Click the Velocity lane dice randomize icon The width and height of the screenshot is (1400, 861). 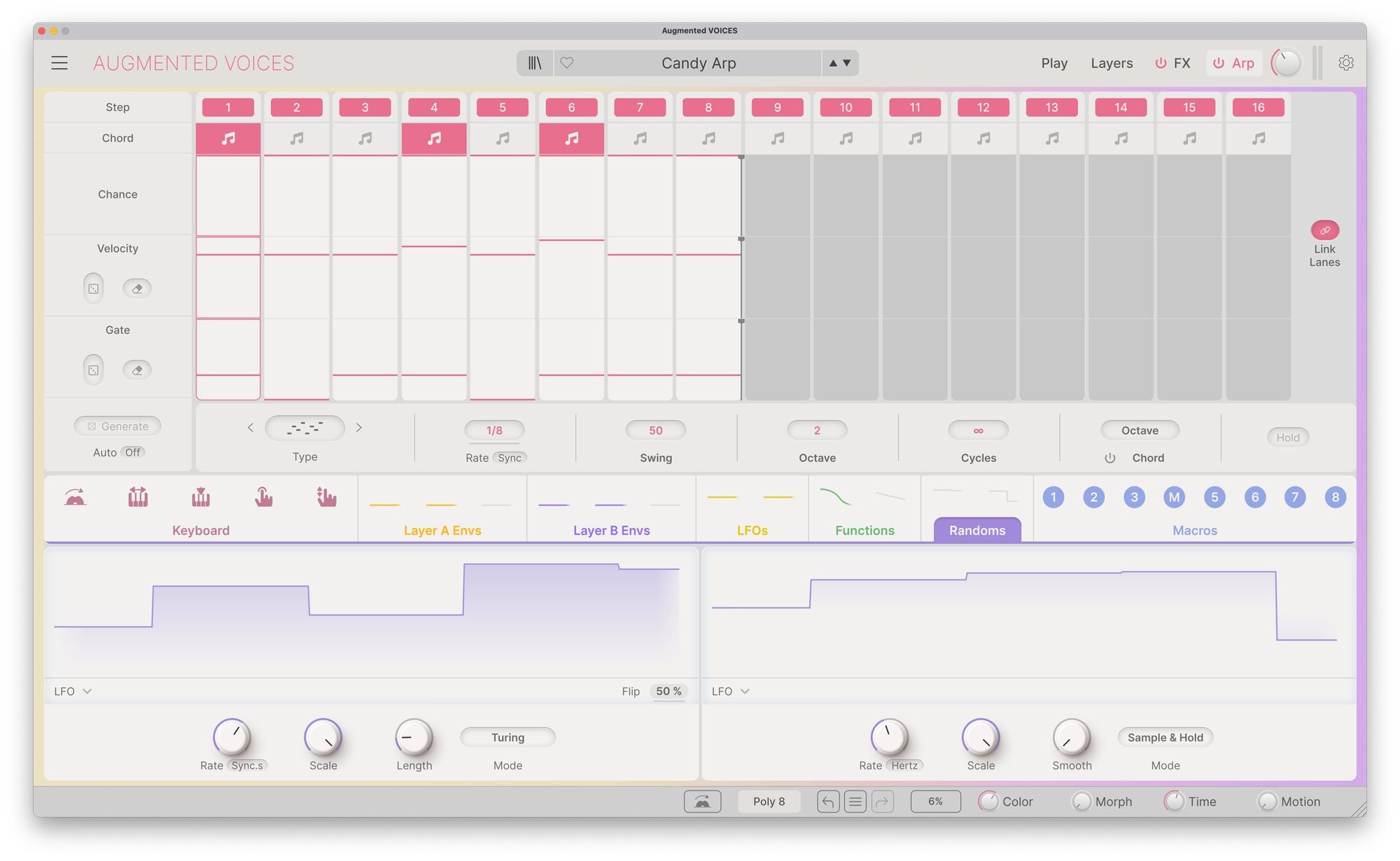pyautogui.click(x=93, y=288)
